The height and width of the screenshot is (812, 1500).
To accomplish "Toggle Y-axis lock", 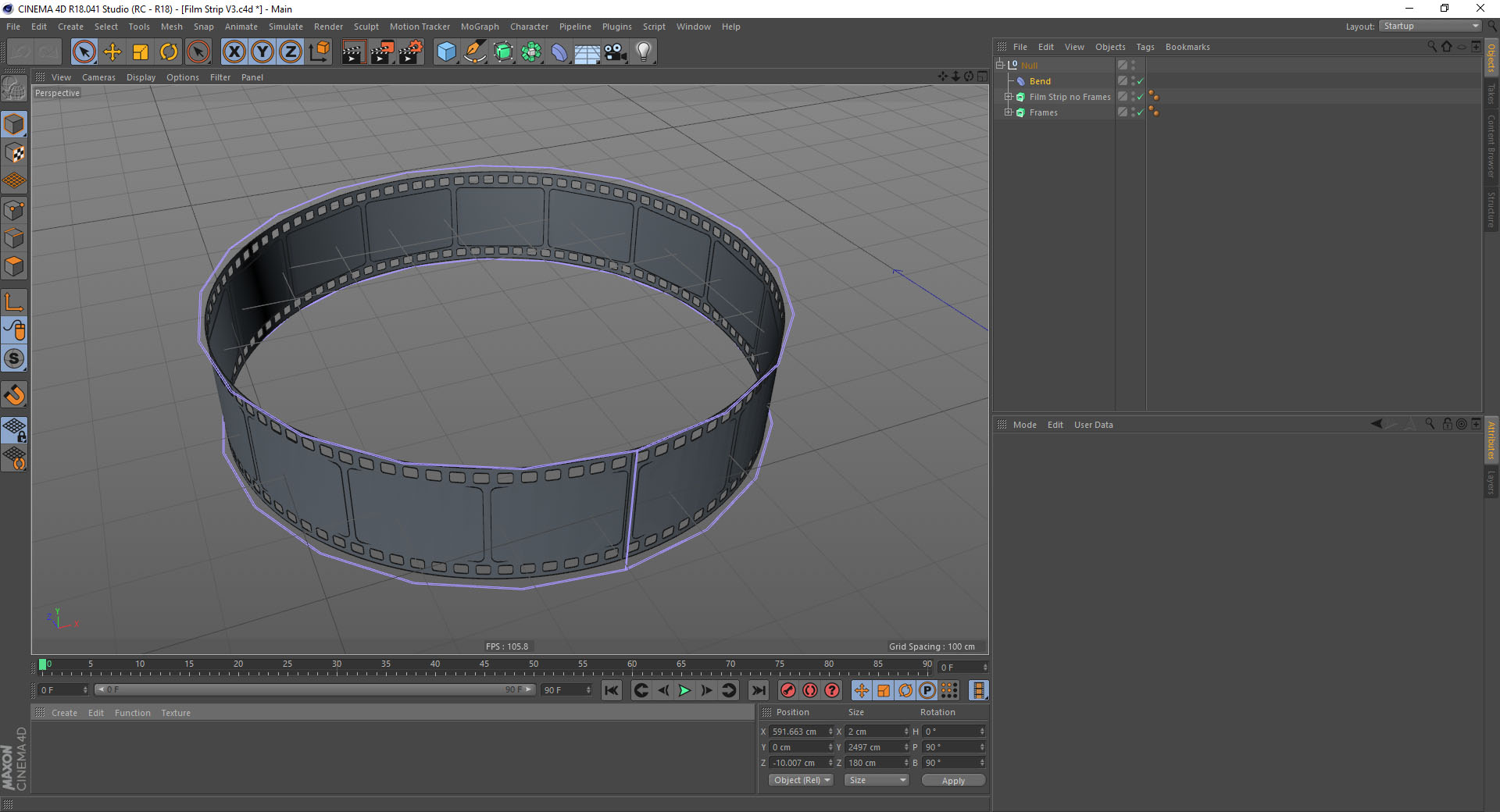I will click(x=262, y=52).
